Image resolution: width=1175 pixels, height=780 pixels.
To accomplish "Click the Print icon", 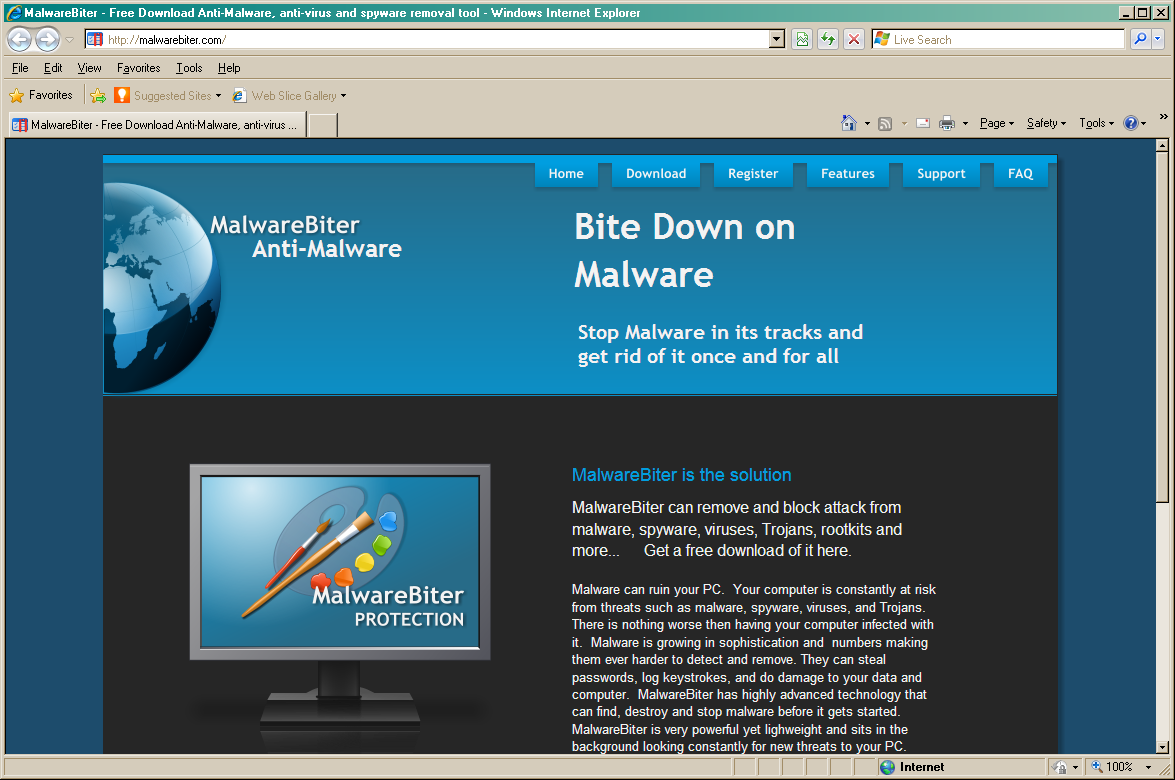I will pyautogui.click(x=947, y=124).
